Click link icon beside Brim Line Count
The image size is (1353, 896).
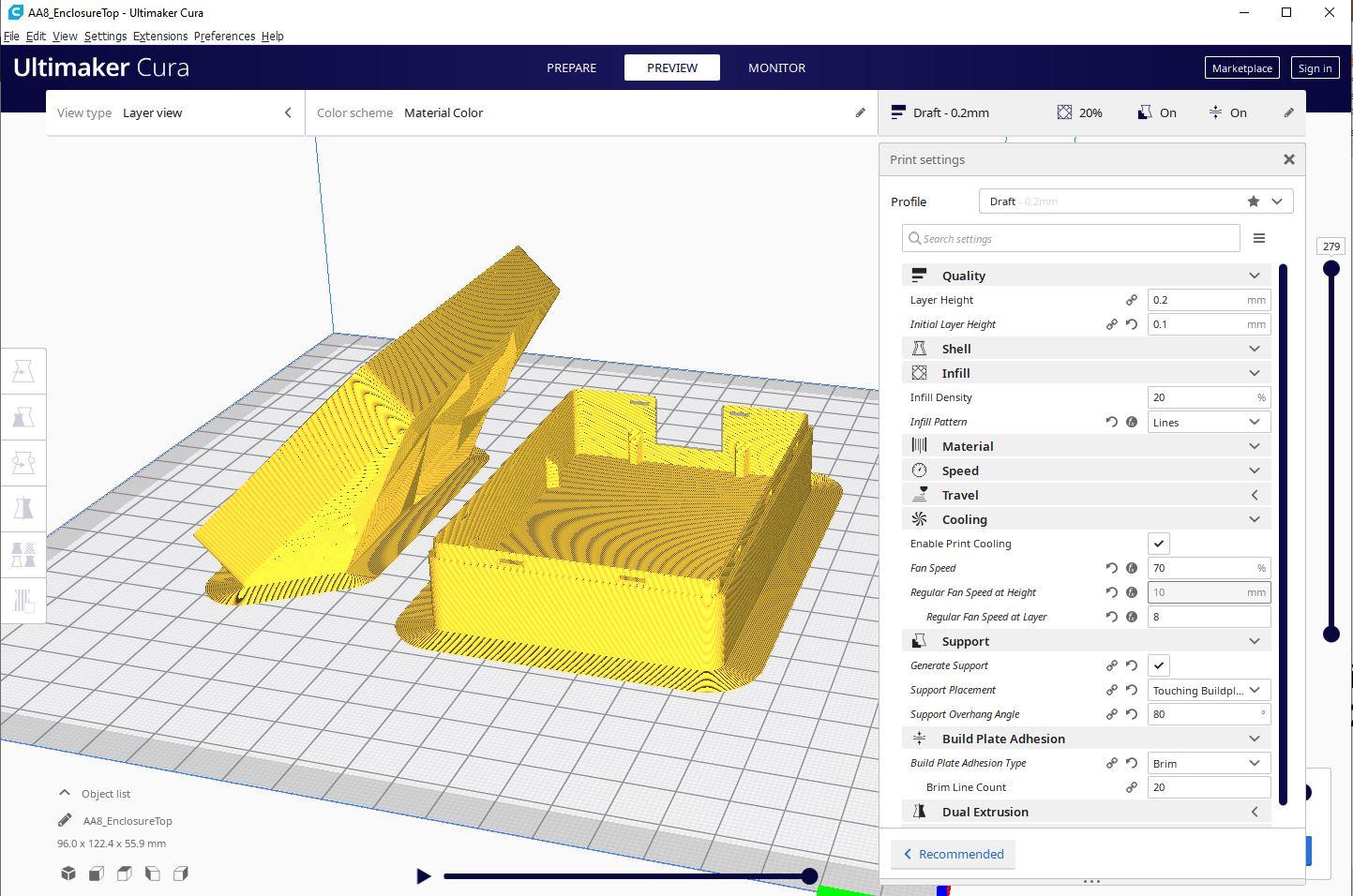coord(1132,787)
